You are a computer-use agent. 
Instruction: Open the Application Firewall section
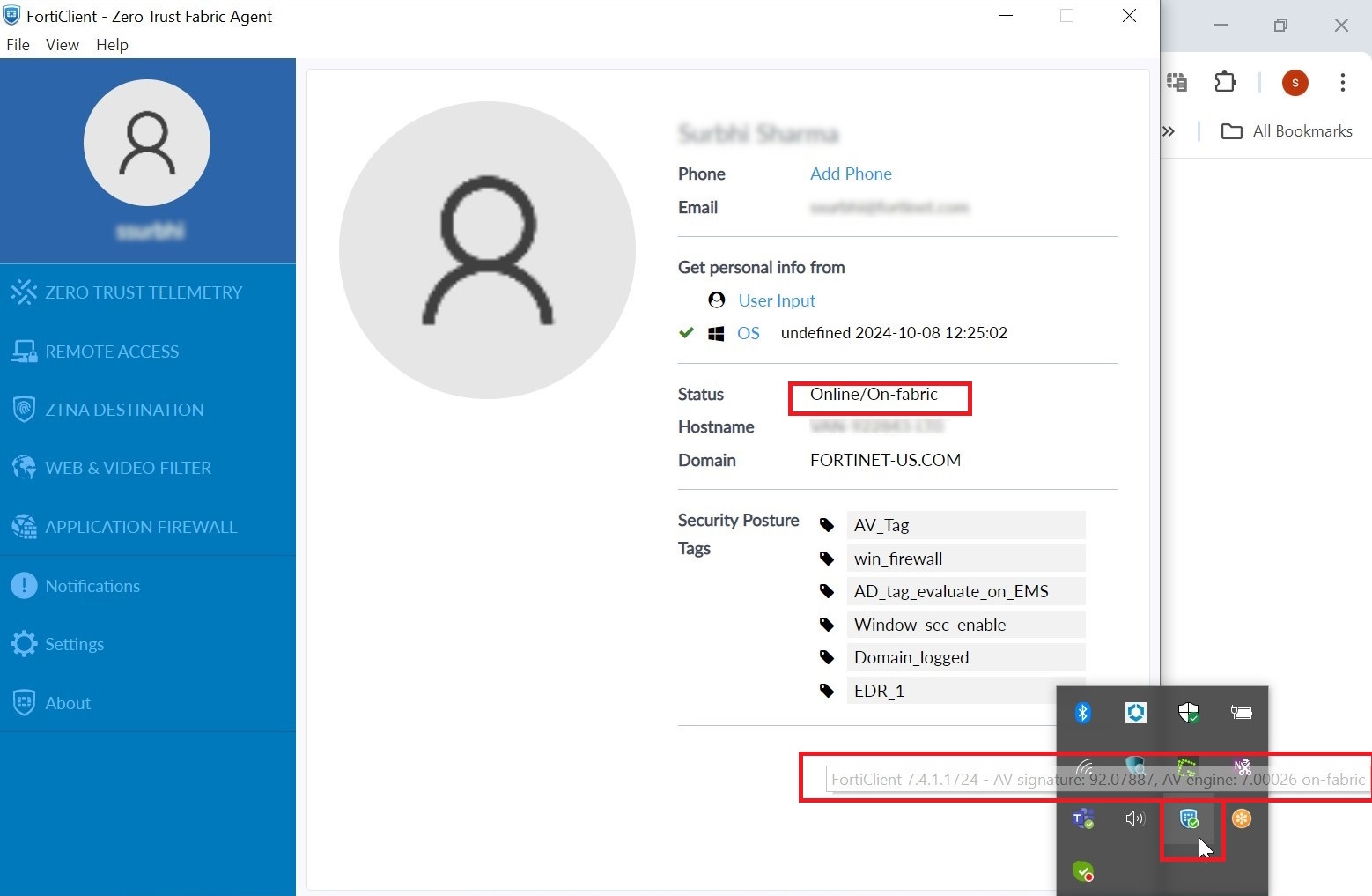click(141, 526)
